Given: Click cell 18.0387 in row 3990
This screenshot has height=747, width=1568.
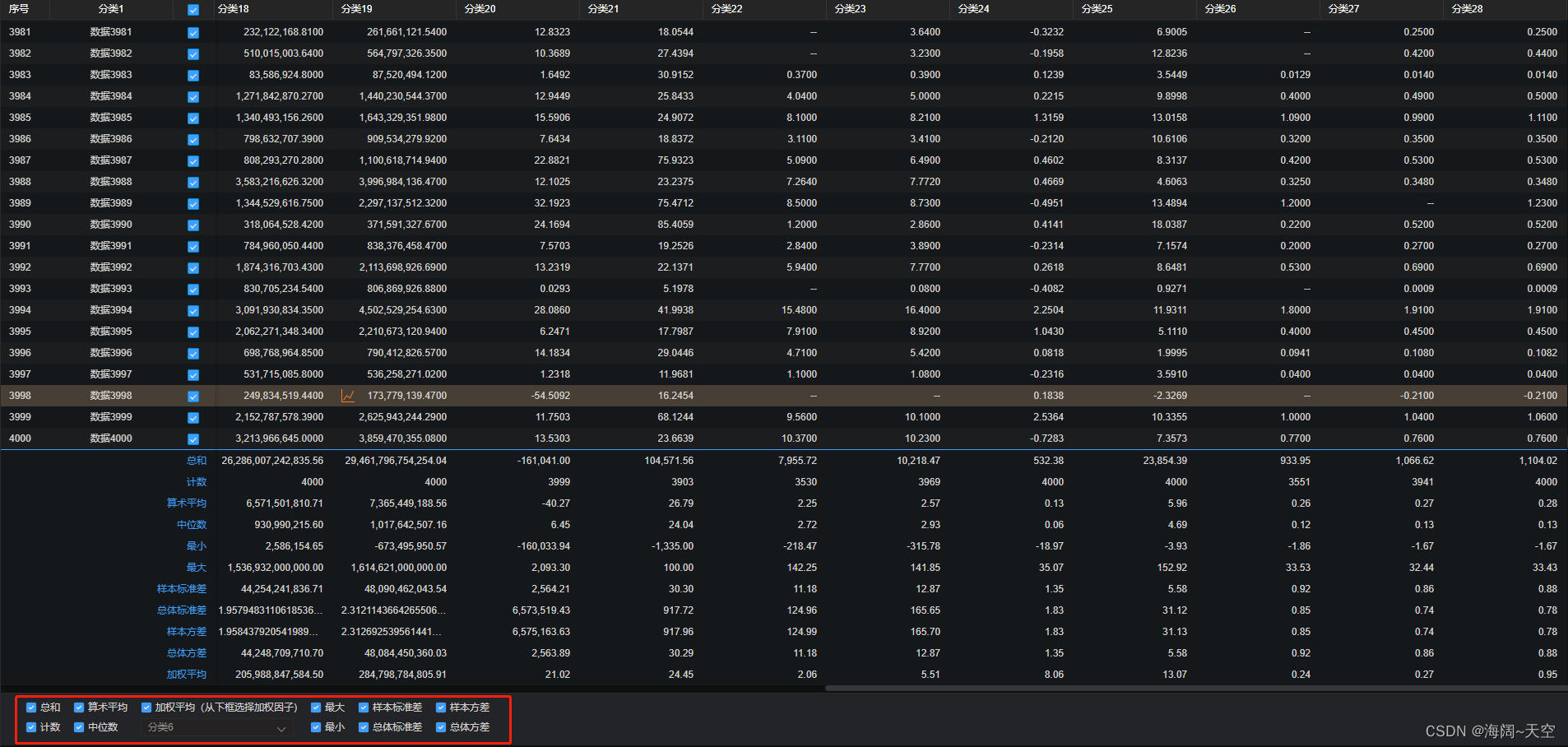Looking at the screenshot, I should click(1169, 225).
